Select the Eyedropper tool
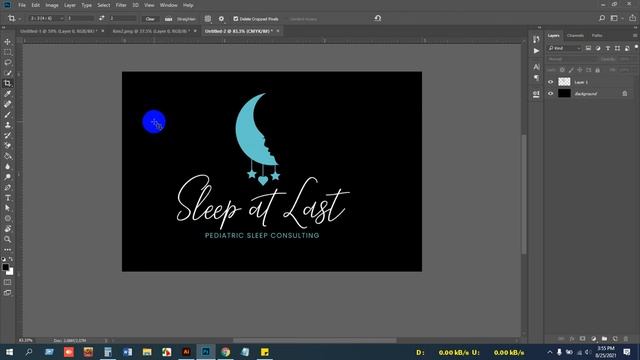The width and height of the screenshot is (640, 360). tap(7, 94)
